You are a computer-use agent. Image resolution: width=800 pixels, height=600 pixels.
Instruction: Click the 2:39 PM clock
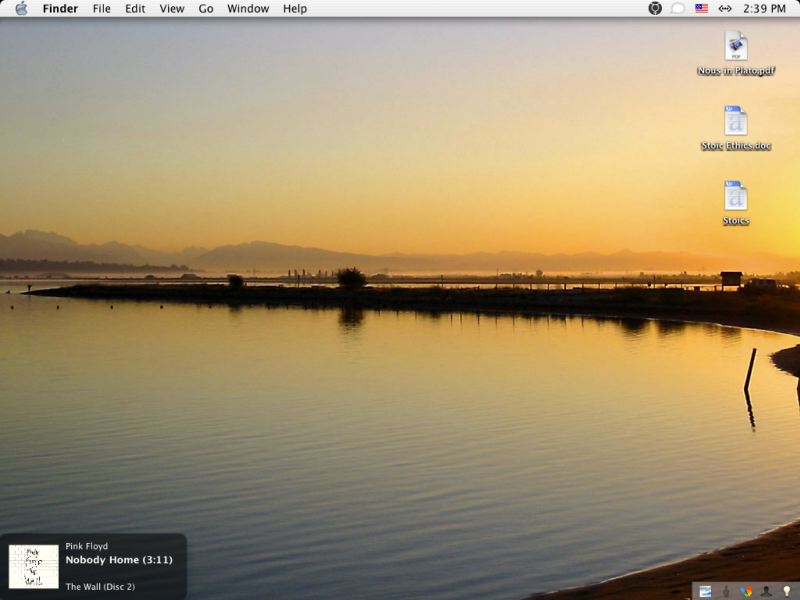click(765, 8)
